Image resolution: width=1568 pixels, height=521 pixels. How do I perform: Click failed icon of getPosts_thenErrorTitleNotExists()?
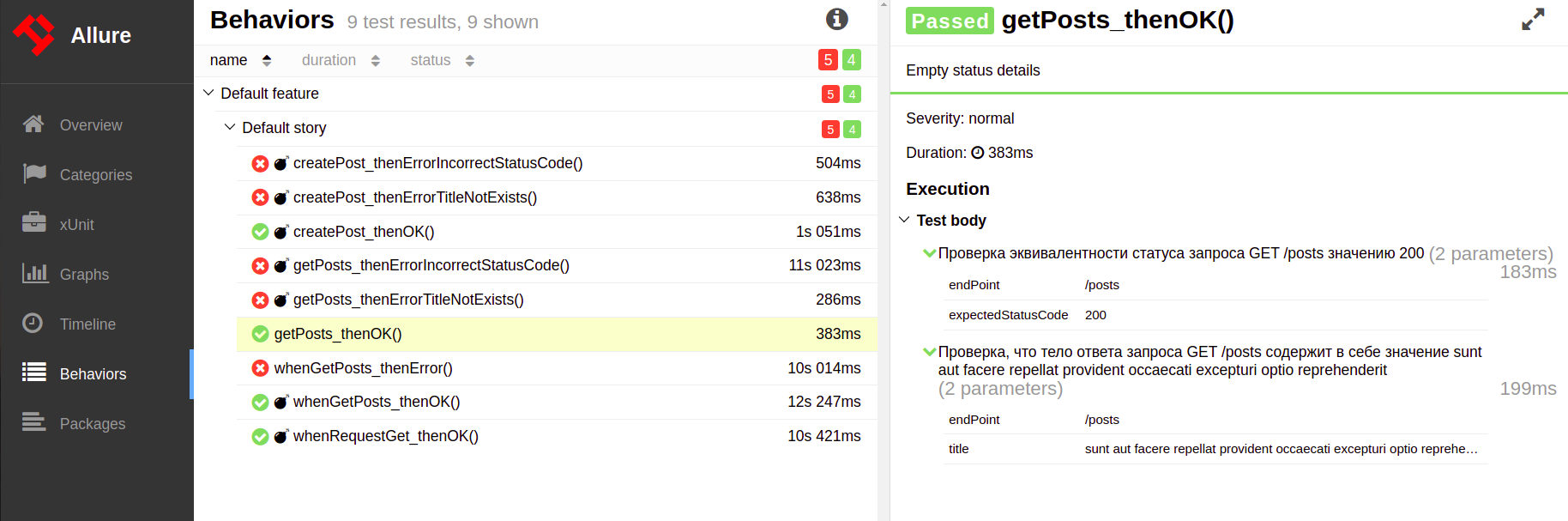(x=260, y=300)
